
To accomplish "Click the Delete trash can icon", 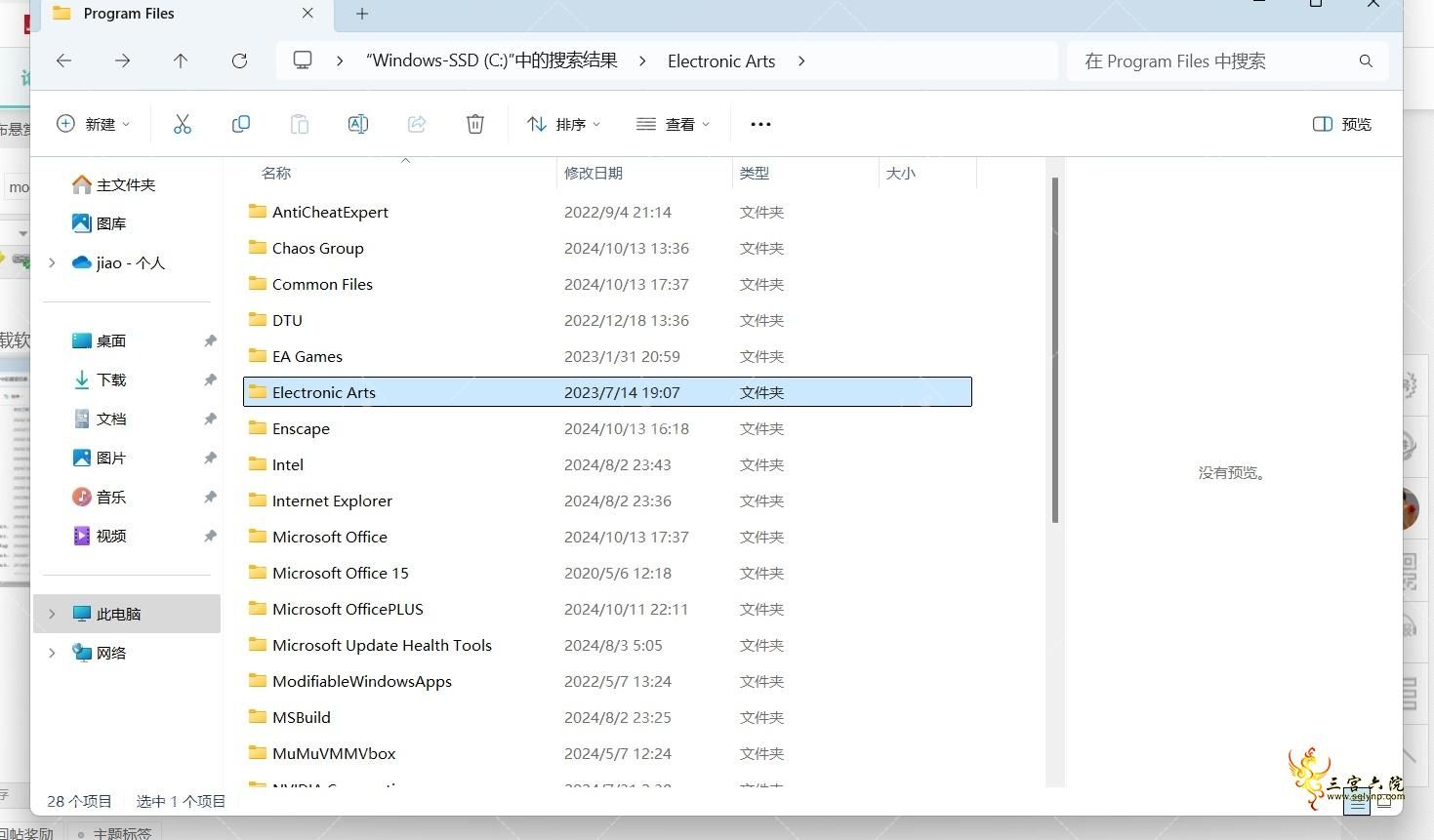I will pos(475,124).
